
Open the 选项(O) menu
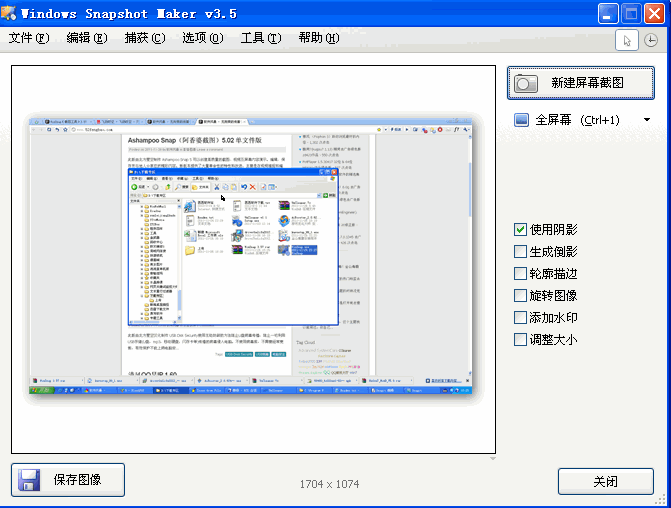pos(203,38)
